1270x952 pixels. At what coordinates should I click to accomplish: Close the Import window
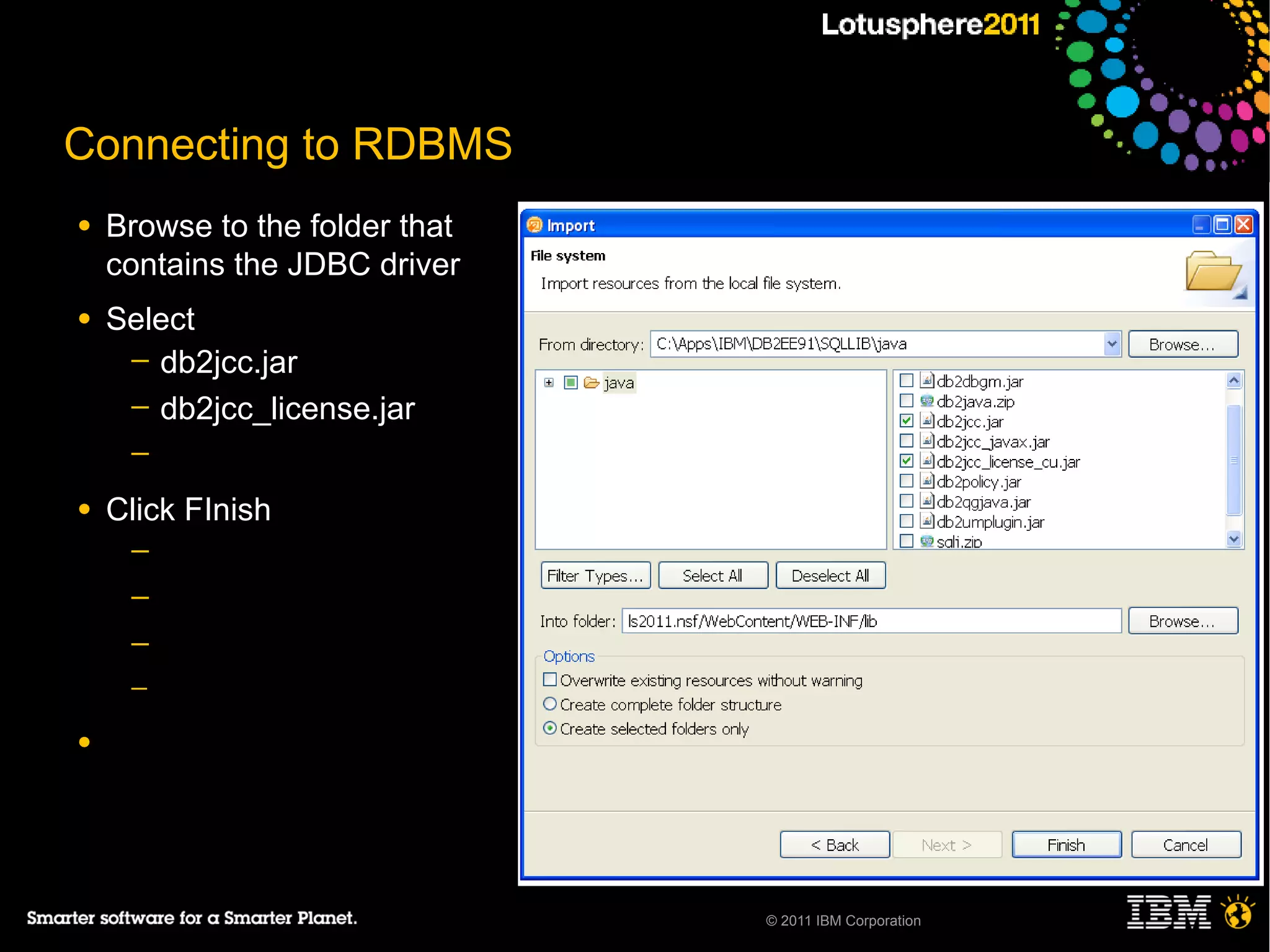tap(1243, 225)
